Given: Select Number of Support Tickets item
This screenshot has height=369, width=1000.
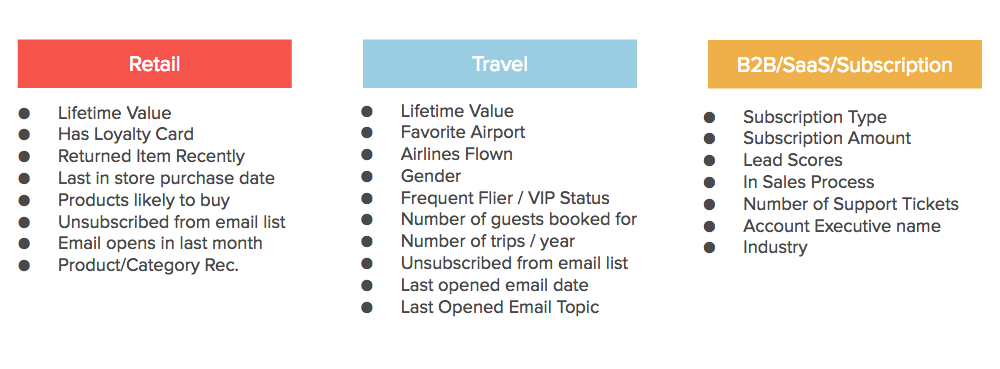Looking at the screenshot, I should [x=851, y=205].
